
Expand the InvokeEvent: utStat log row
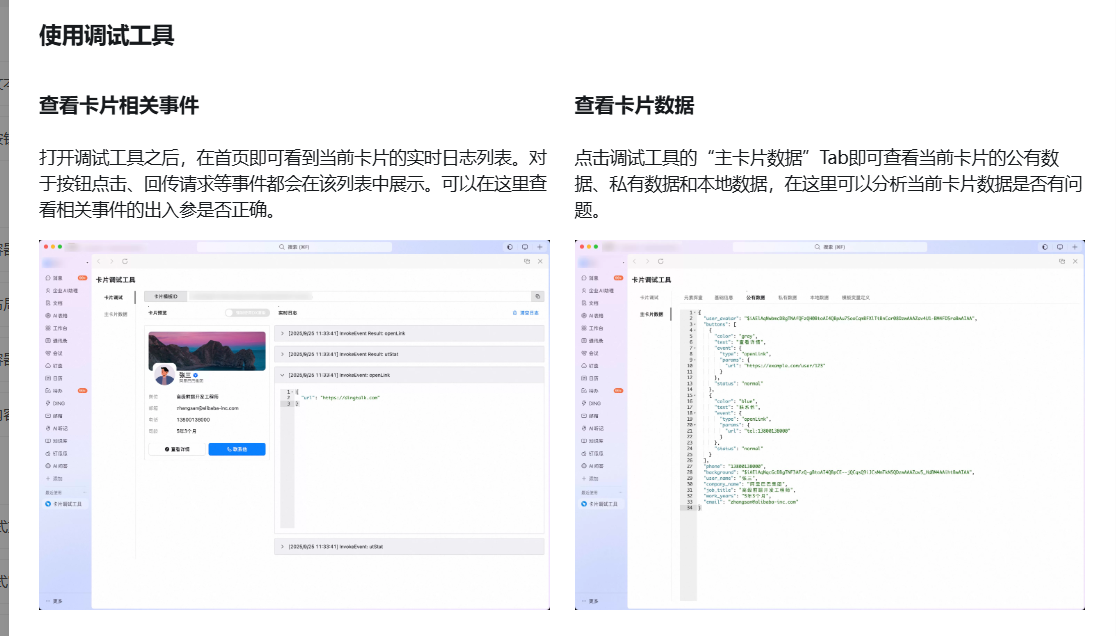pos(409,546)
